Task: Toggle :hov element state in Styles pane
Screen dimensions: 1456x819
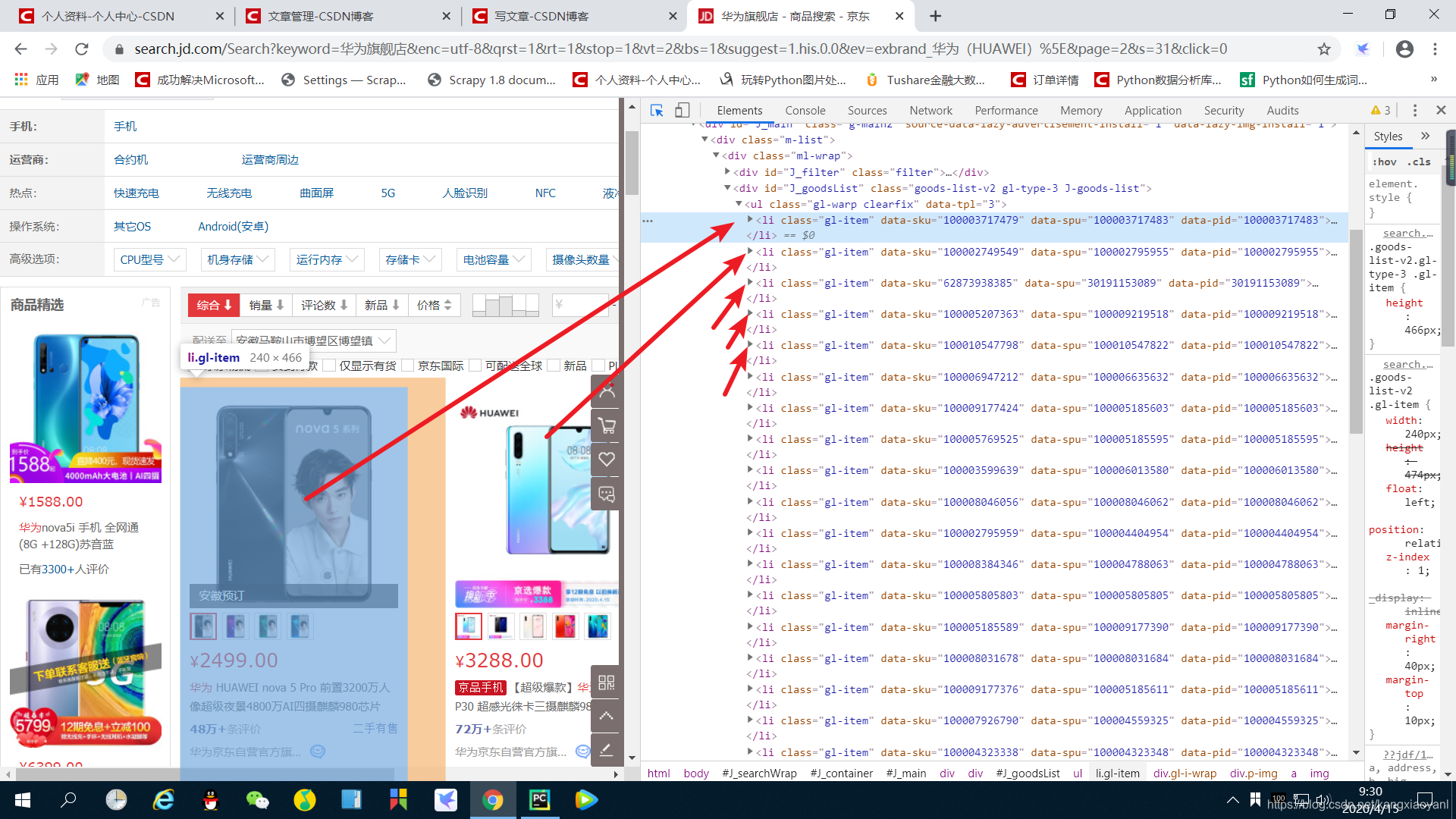Action: click(1385, 162)
